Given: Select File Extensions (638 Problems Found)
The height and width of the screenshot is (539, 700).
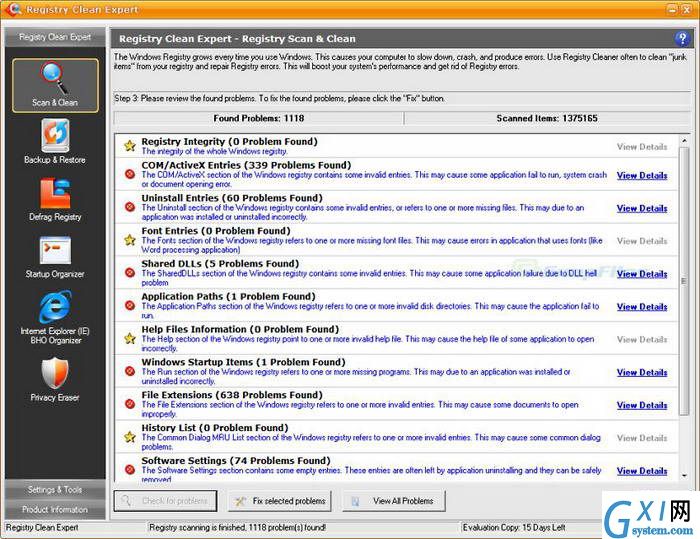Looking at the screenshot, I should 232,395.
